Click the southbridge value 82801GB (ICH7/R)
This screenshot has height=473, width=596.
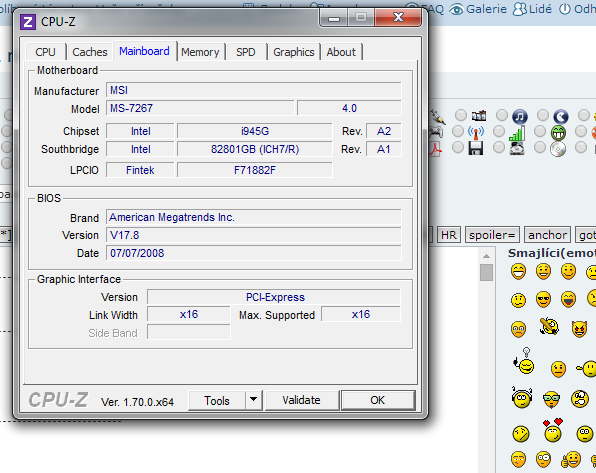pyautogui.click(x=255, y=149)
